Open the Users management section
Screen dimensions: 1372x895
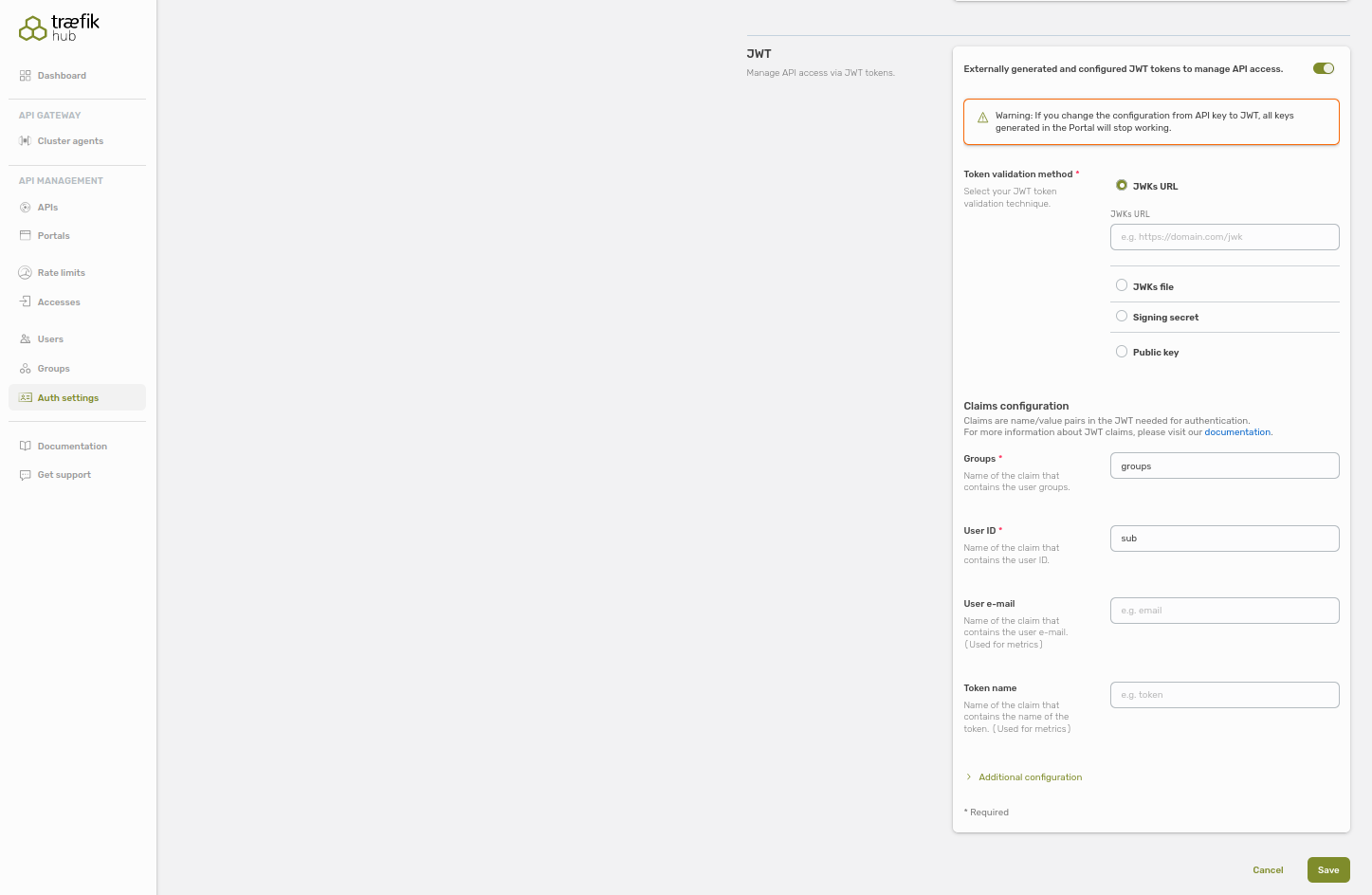tap(49, 338)
